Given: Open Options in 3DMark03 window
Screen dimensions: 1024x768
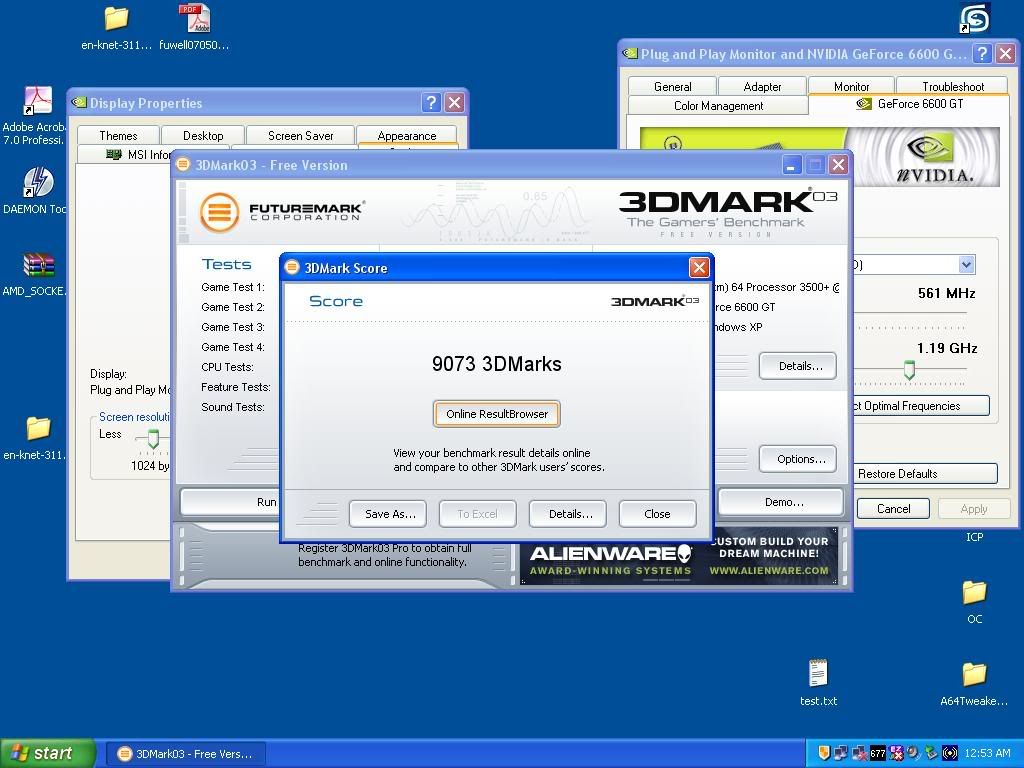Looking at the screenshot, I should pyautogui.click(x=797, y=459).
